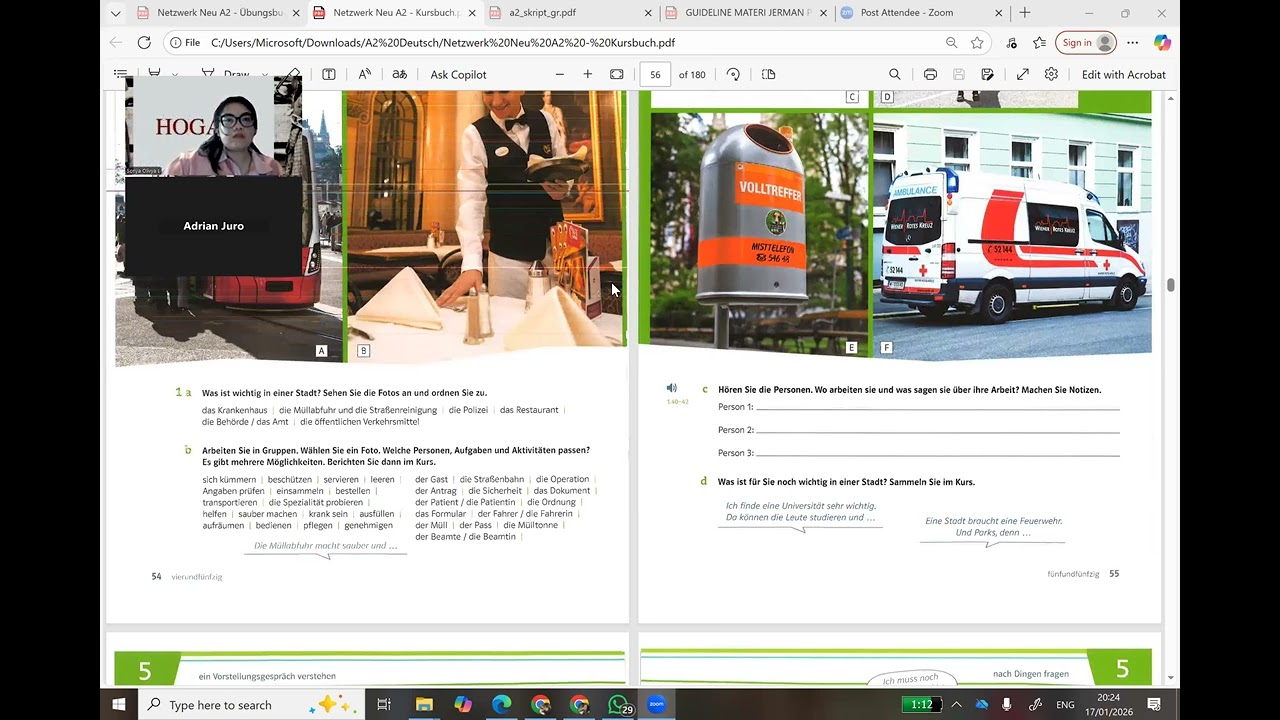Click the Save icon in PDF toolbar
The height and width of the screenshot is (720, 1280).
click(x=959, y=74)
